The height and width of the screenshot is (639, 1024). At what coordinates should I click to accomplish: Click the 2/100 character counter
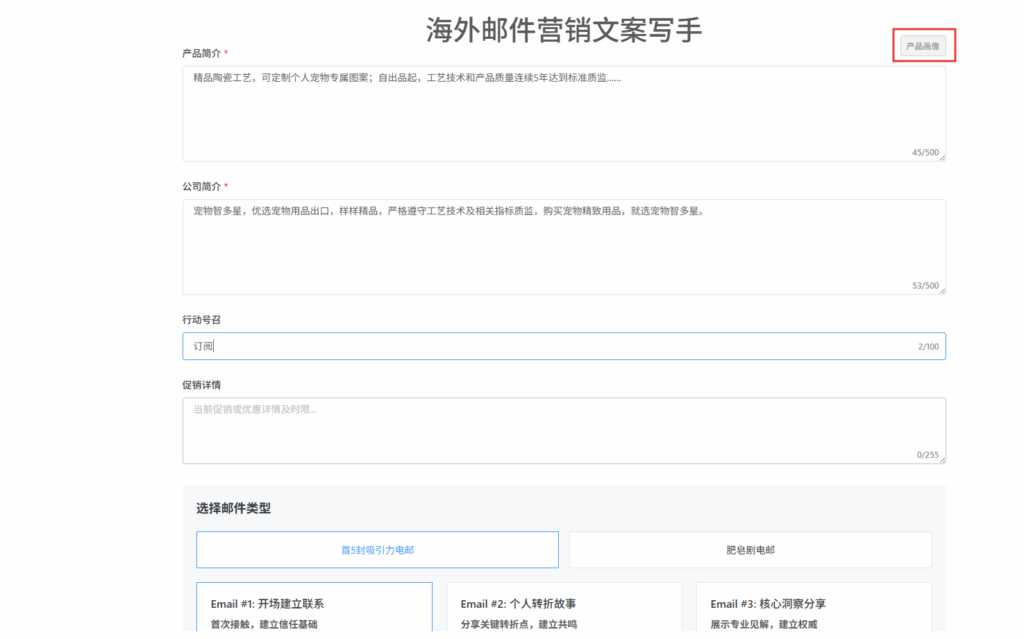tap(928, 346)
